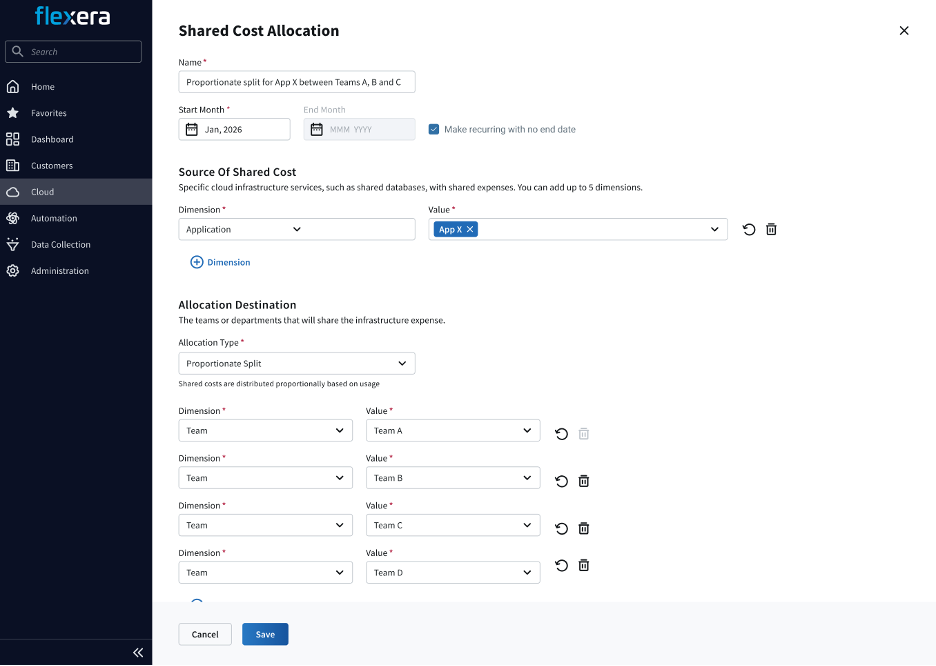Open Dimension dropdown beside Team B
This screenshot has height=666, width=936.
click(x=266, y=477)
